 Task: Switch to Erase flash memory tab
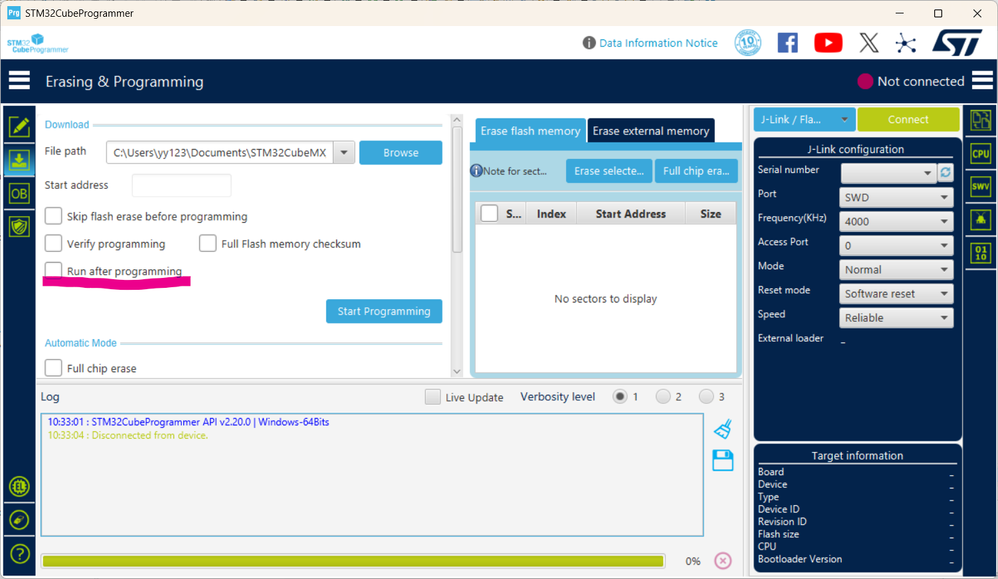(530, 131)
